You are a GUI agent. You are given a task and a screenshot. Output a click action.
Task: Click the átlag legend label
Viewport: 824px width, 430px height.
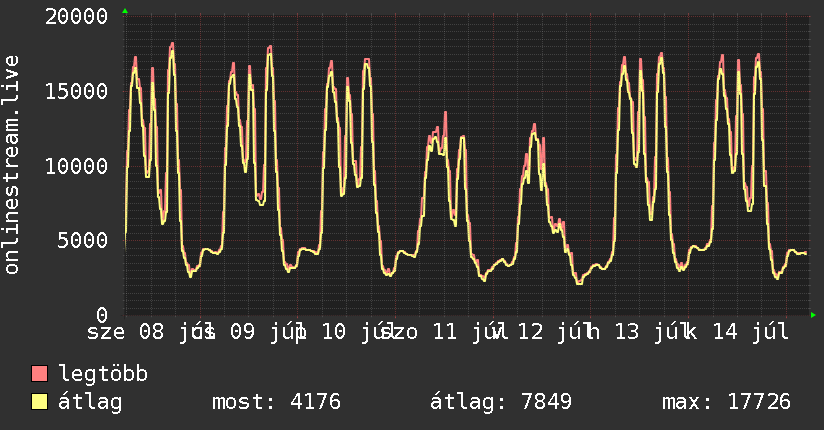pyautogui.click(x=90, y=402)
